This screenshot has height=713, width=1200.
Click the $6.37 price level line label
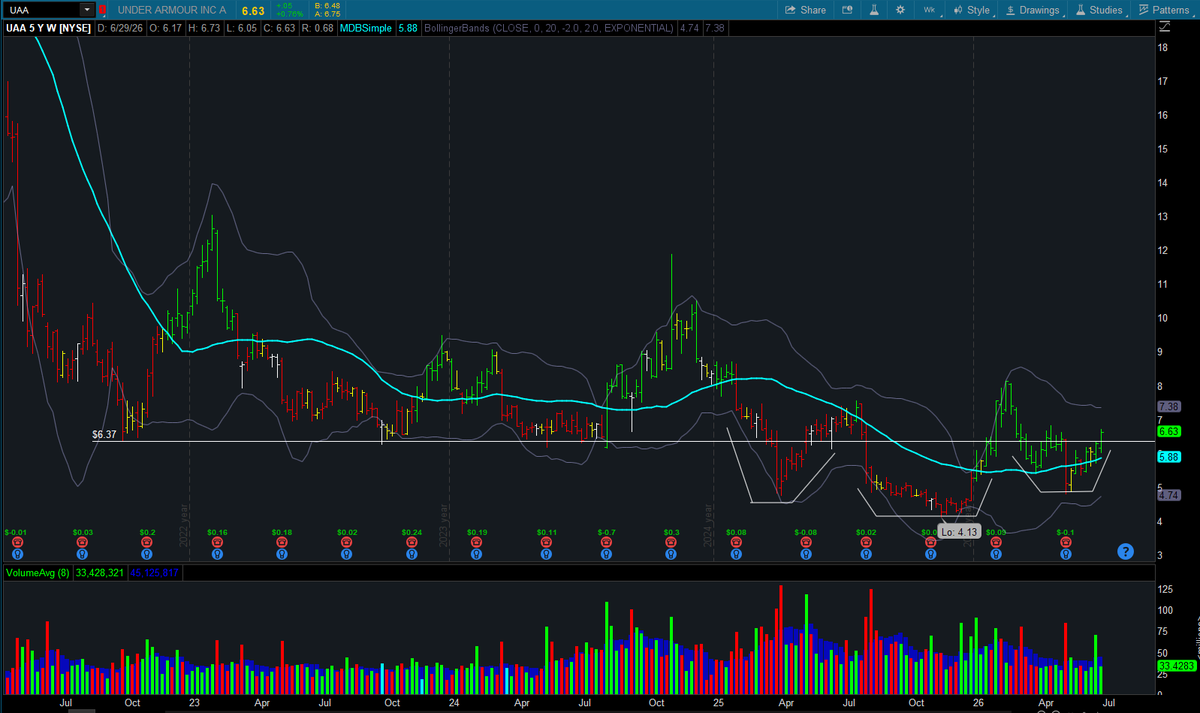pos(104,435)
